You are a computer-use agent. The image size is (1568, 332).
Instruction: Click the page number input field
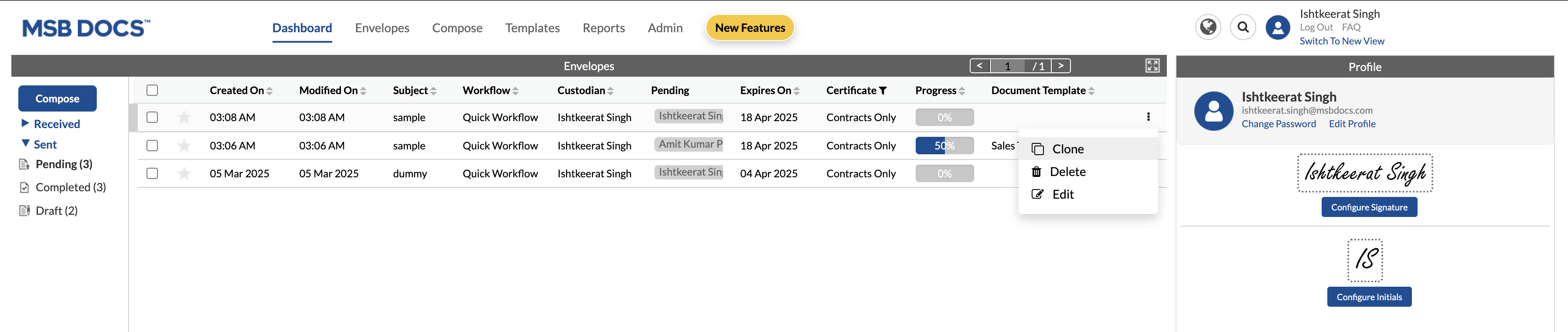coord(1007,66)
